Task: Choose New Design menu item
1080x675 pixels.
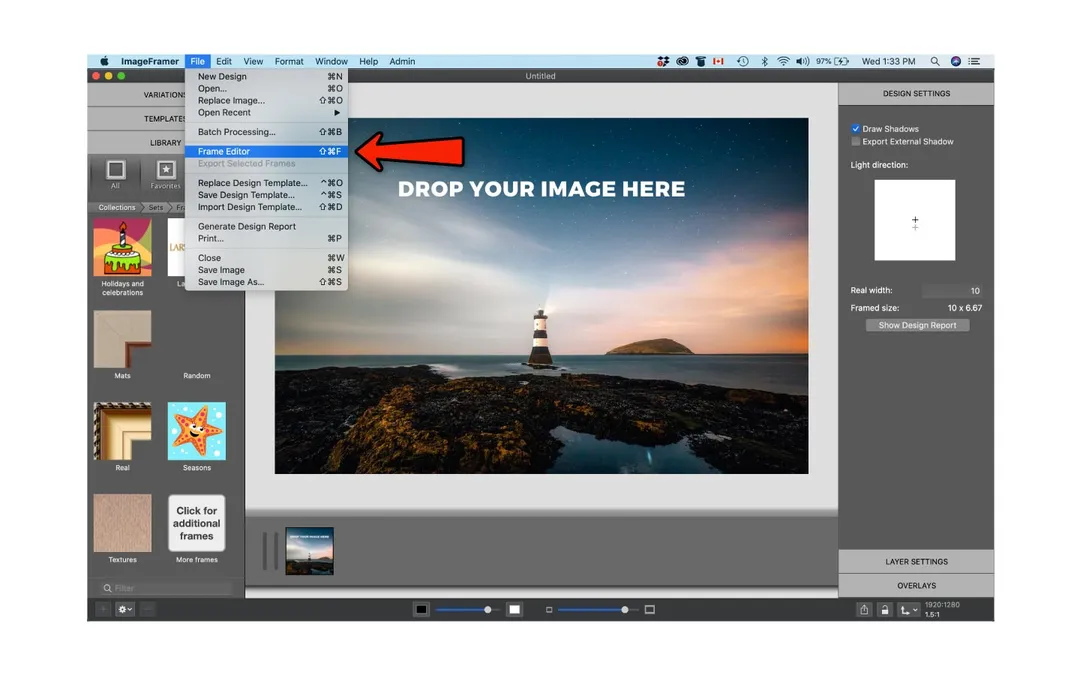Action: pos(266,76)
